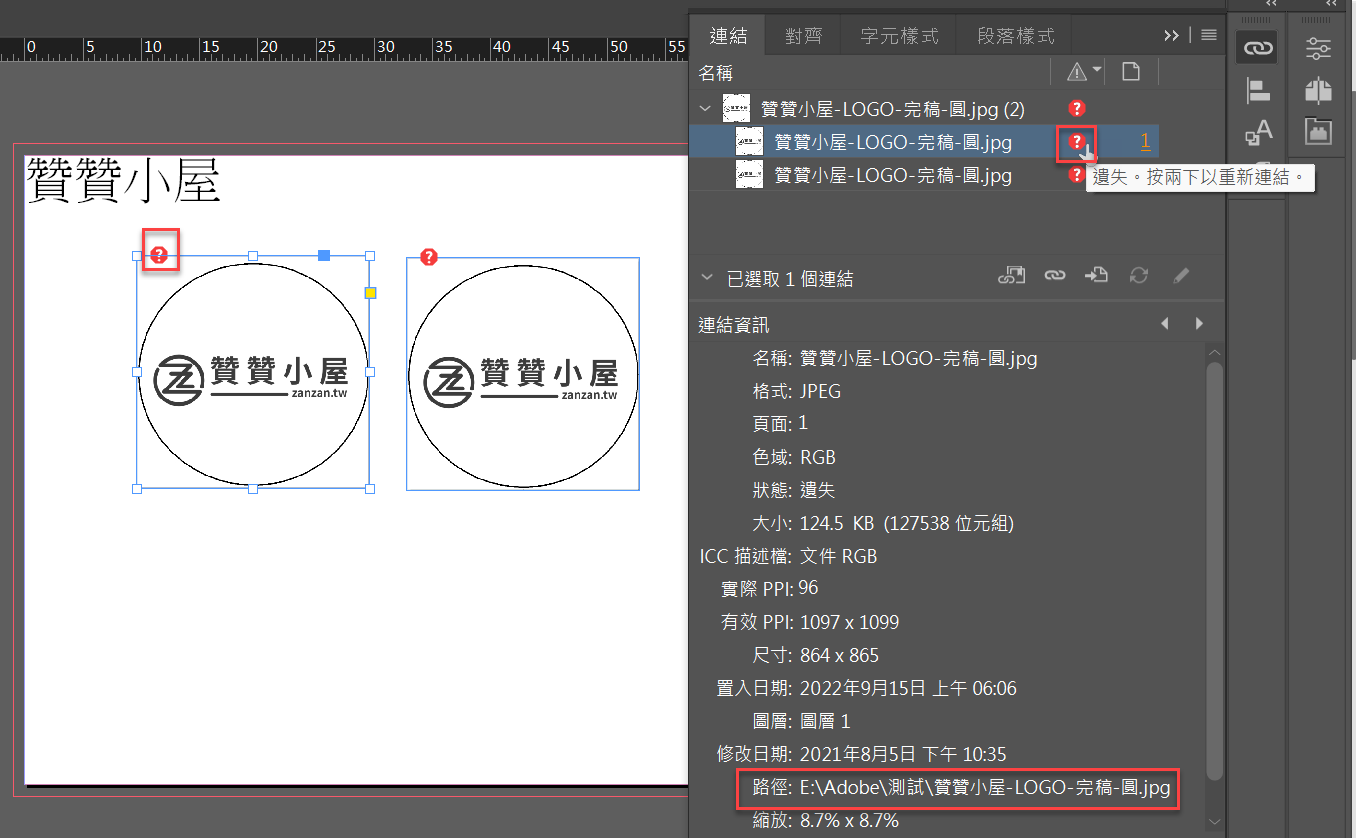Click the 修改日期 2021年8月5日 line
The image size is (1356, 838).
861,754
